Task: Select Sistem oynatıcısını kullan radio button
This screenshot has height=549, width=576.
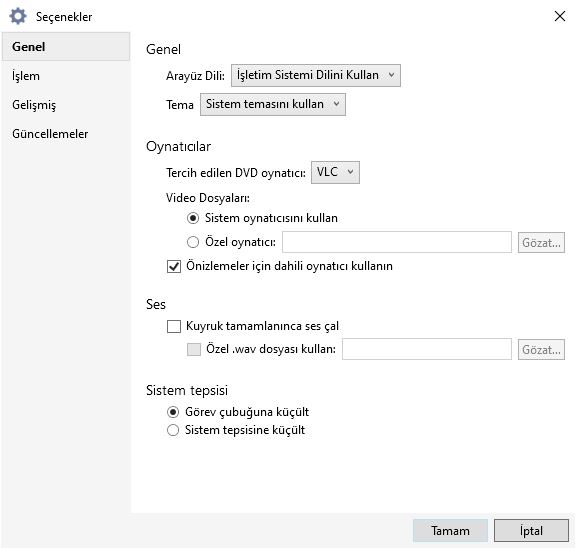Action: point(193,218)
